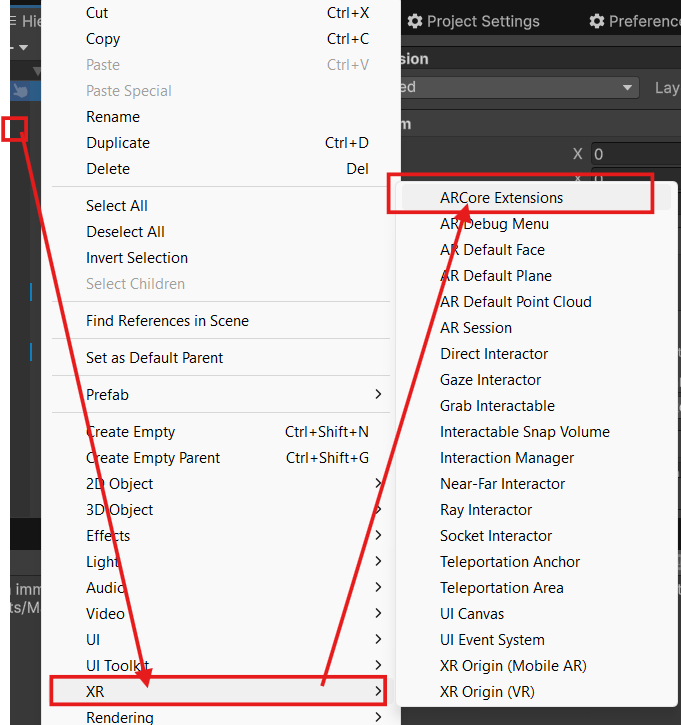Open the XR submenu
The height and width of the screenshot is (725, 681).
[218, 691]
